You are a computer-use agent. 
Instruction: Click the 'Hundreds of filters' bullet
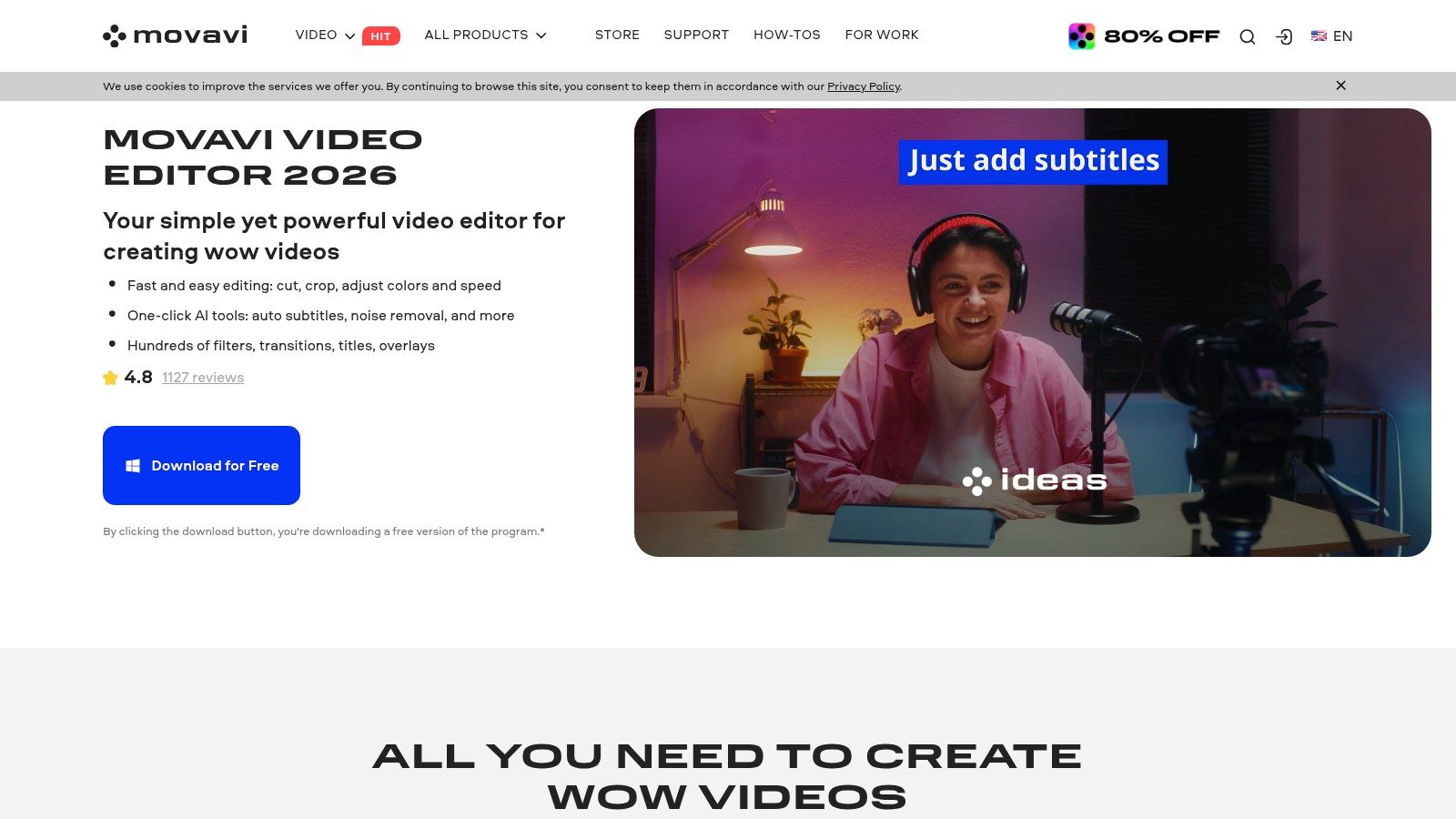[x=281, y=346]
